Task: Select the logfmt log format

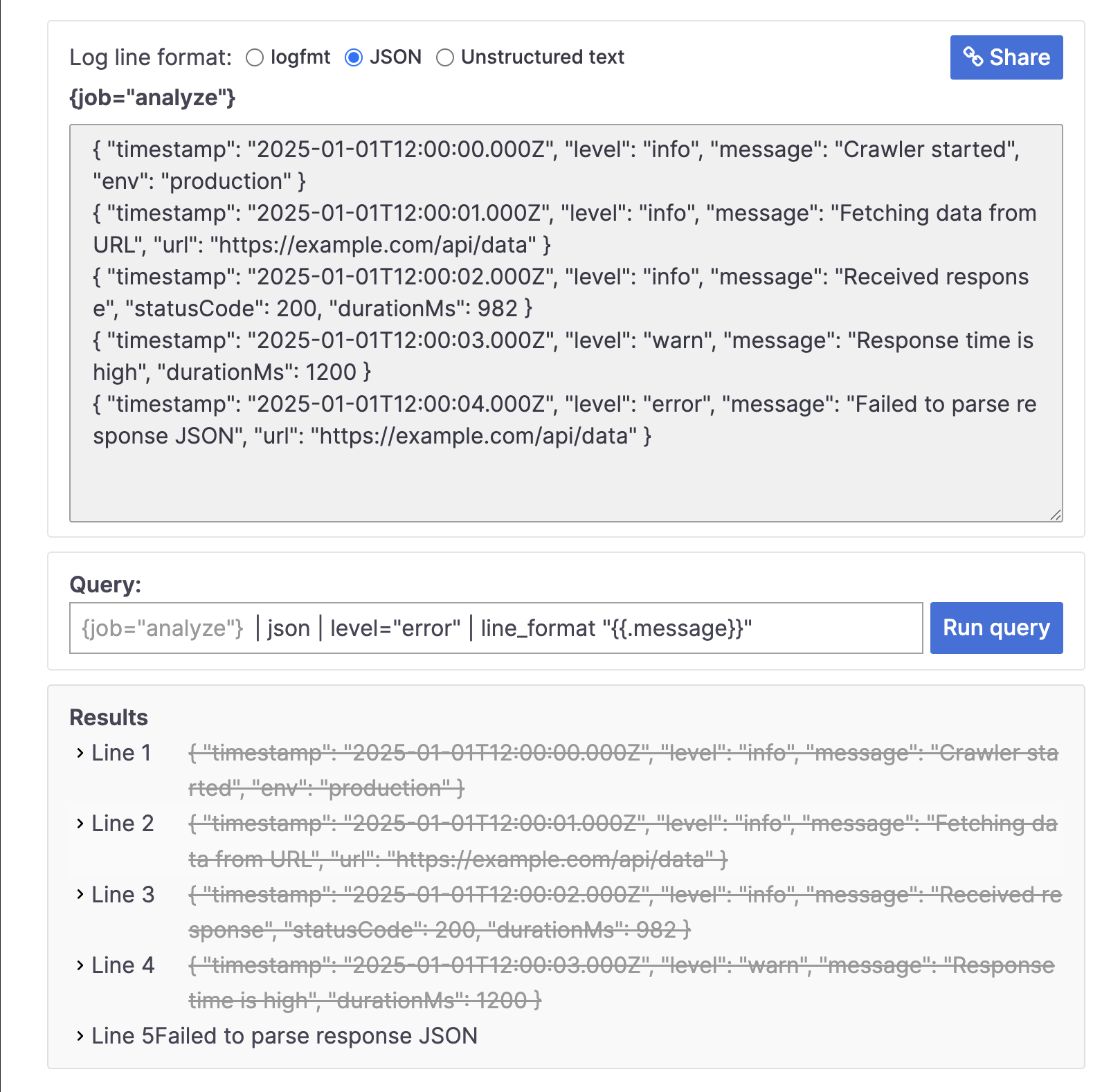Action: coord(255,57)
